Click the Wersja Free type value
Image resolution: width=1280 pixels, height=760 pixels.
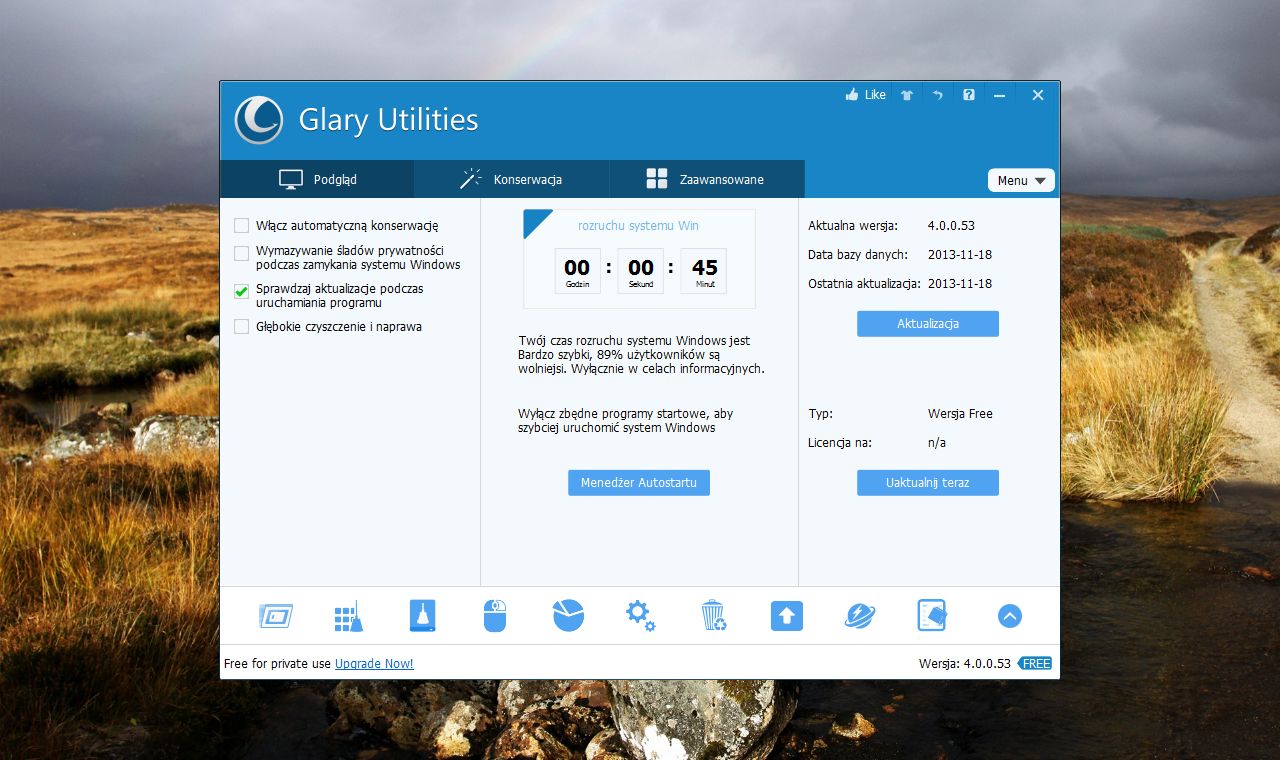[x=960, y=414]
